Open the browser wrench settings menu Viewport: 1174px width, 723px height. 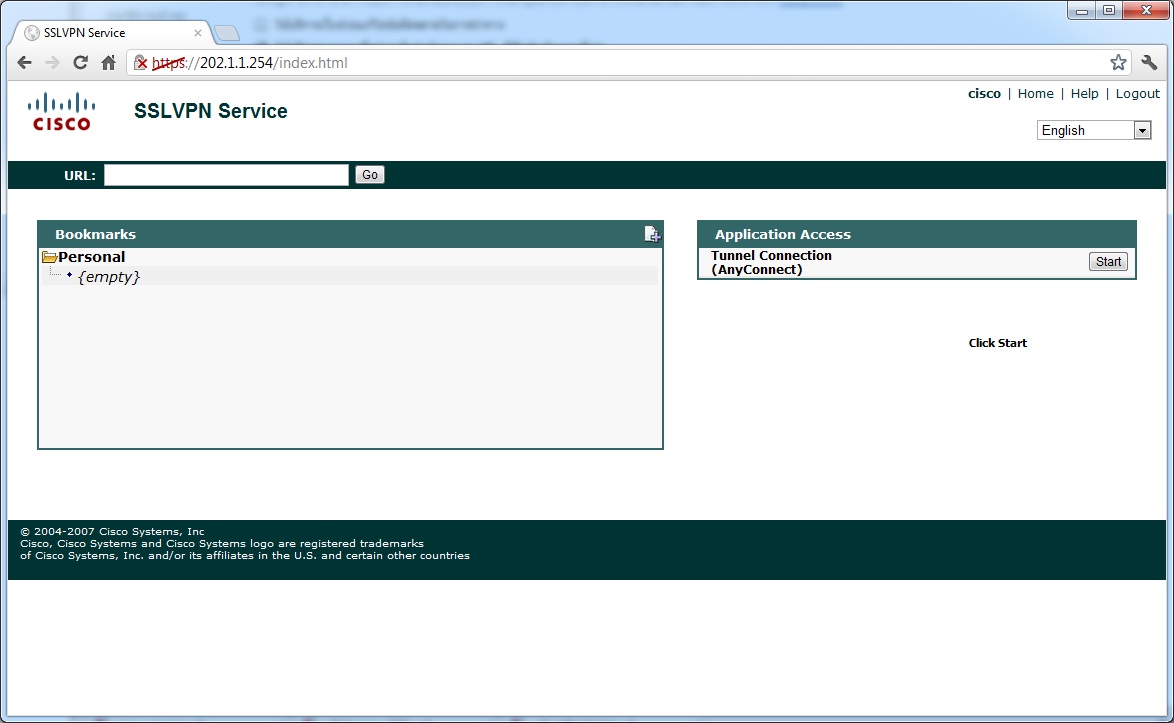1149,63
